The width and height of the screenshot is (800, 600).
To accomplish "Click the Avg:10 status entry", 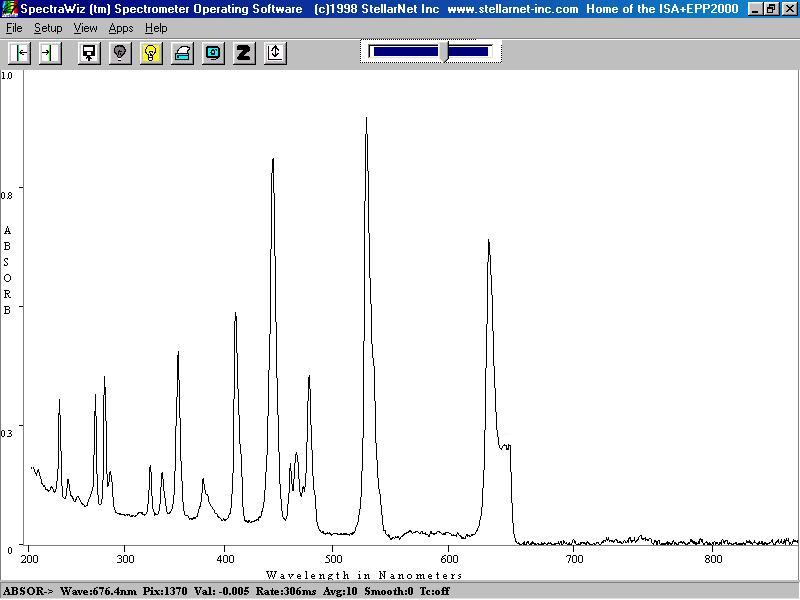I will pyautogui.click(x=340, y=591).
